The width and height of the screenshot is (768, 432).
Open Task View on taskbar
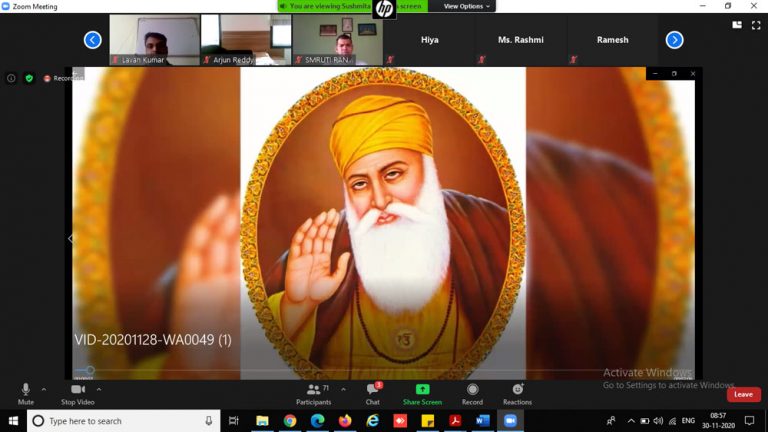pyautogui.click(x=234, y=421)
